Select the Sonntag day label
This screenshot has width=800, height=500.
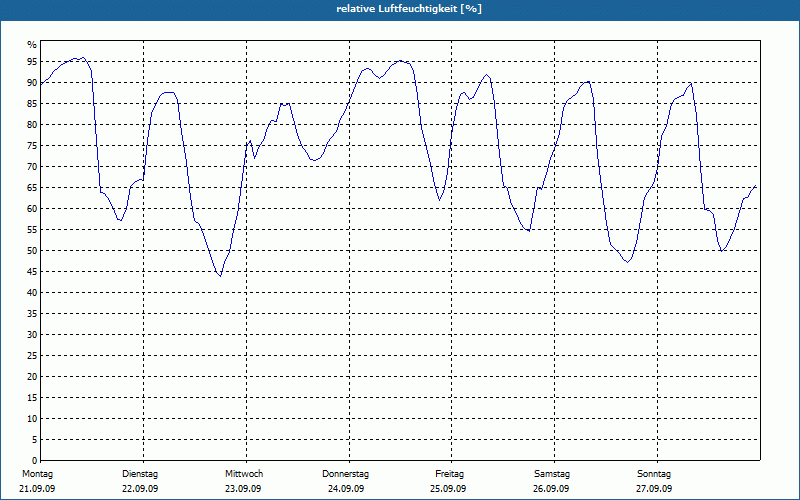[x=654, y=474]
